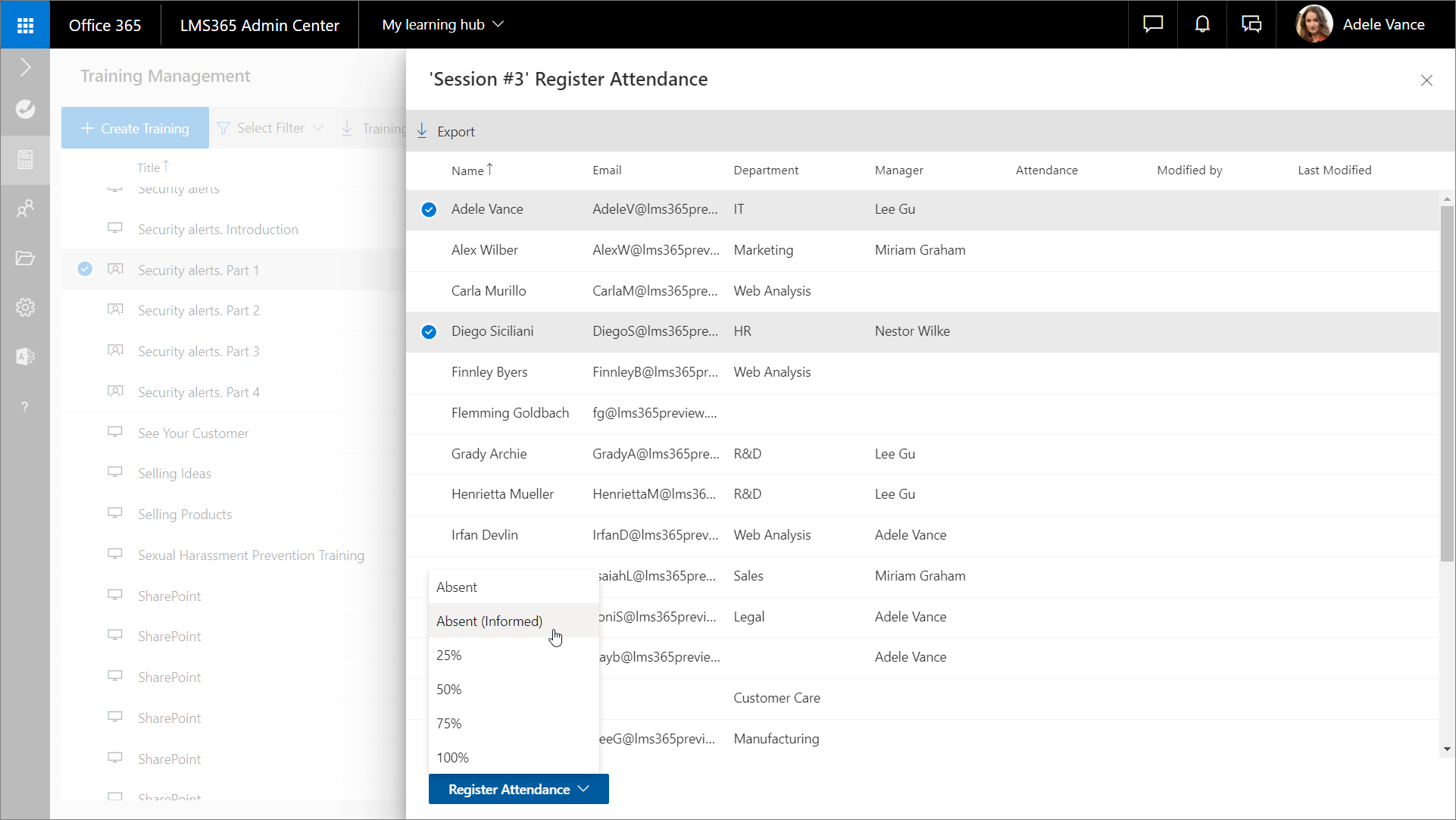The width and height of the screenshot is (1456, 820).
Task: Open the chat message icon in header
Action: click(x=1152, y=24)
